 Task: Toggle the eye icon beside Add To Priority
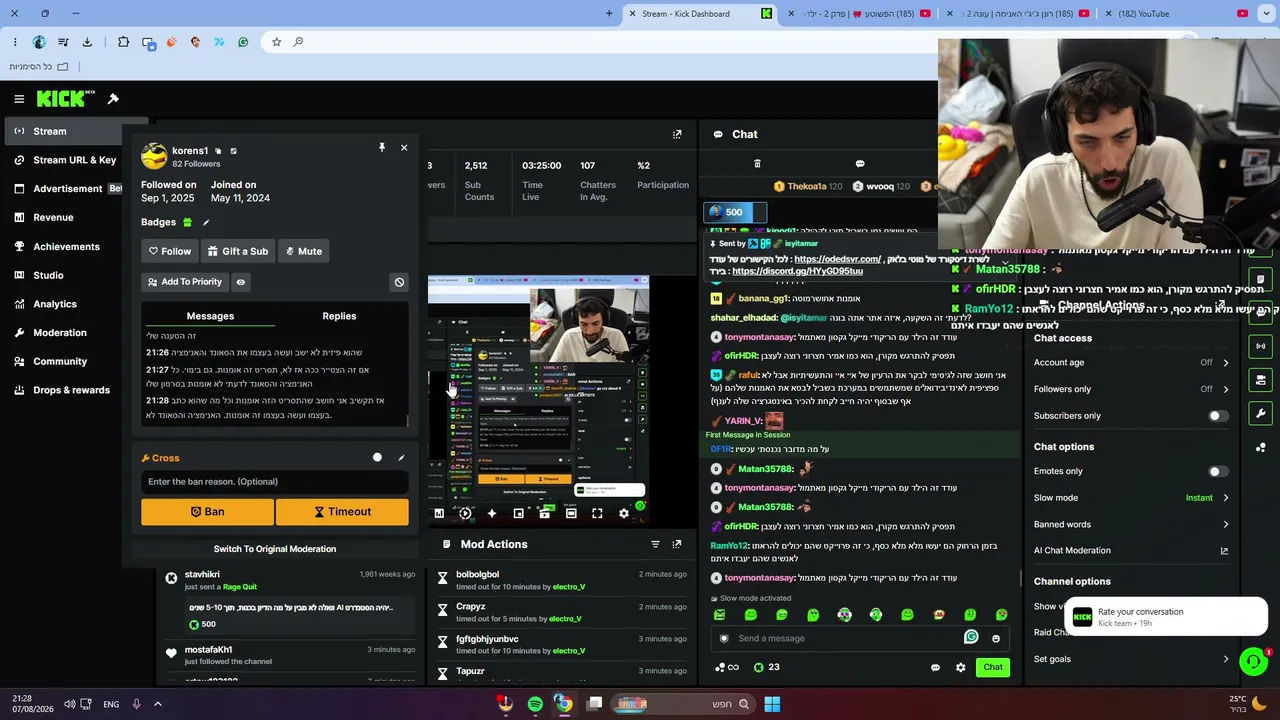tap(240, 282)
